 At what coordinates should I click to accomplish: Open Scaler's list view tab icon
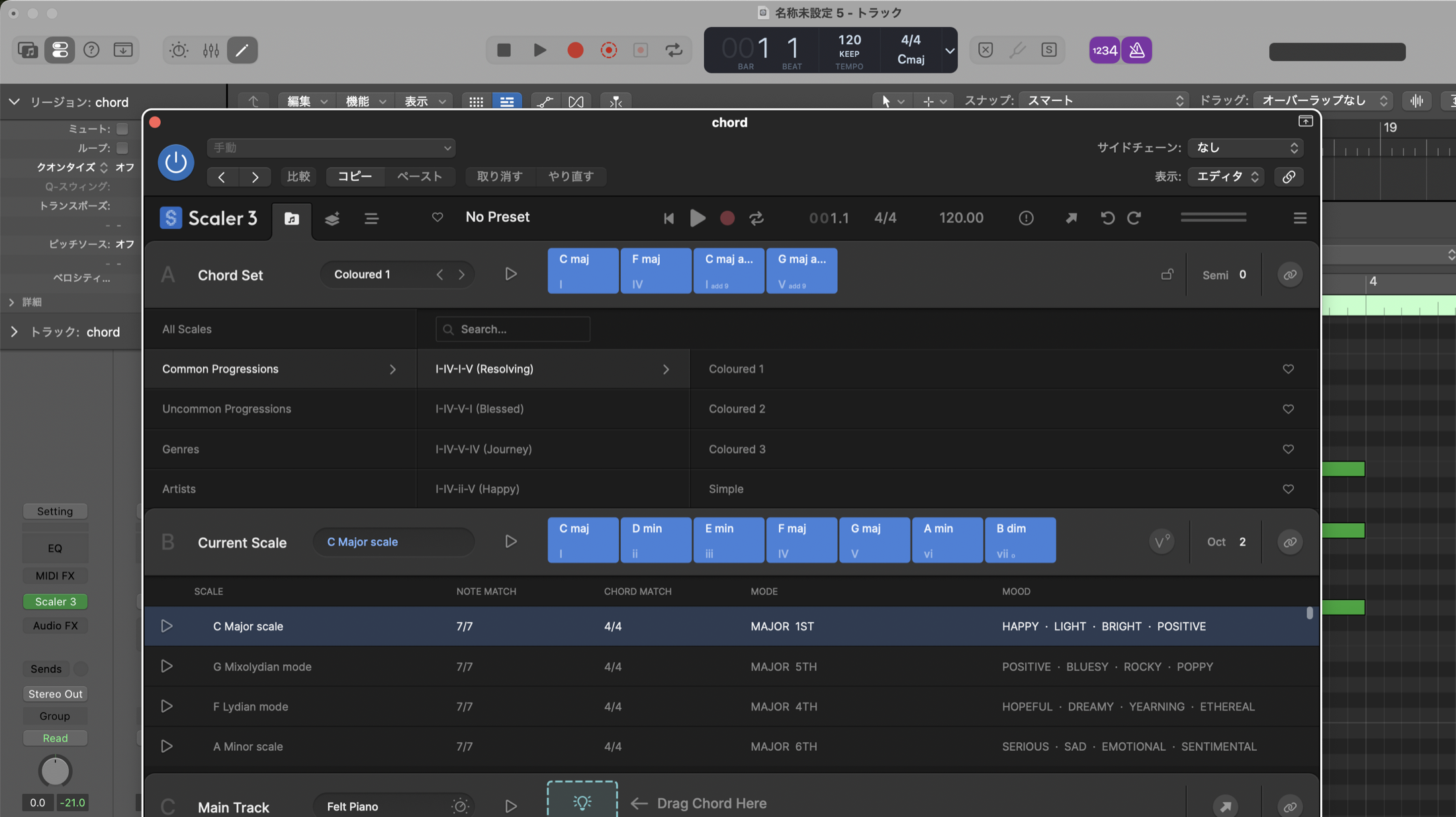tap(371, 219)
